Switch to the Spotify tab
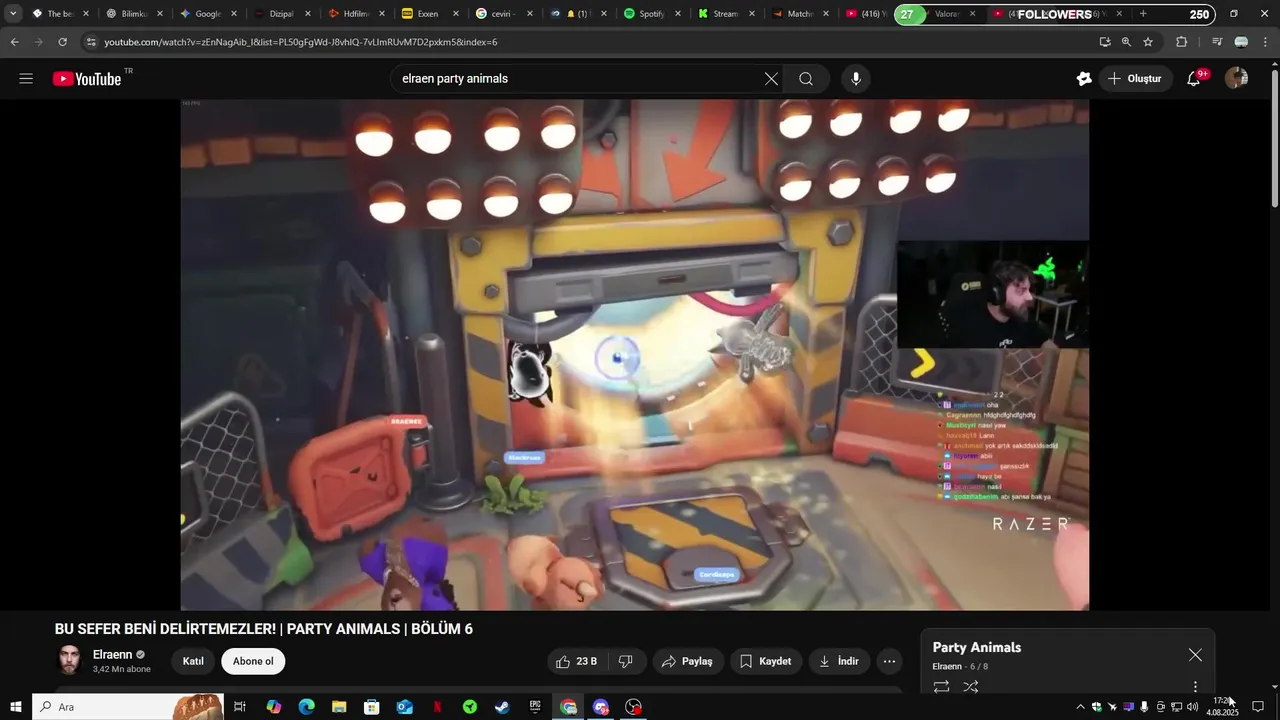The width and height of the screenshot is (1280, 720). [x=651, y=14]
